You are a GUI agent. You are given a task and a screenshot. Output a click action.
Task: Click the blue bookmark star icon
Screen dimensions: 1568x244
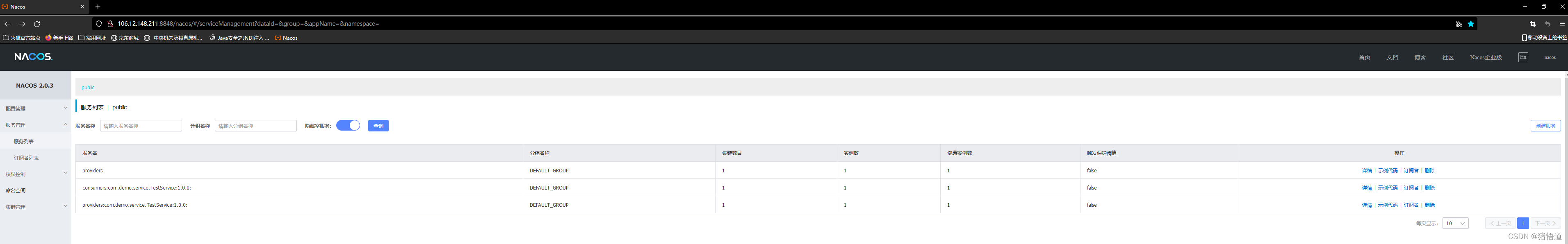1470,24
